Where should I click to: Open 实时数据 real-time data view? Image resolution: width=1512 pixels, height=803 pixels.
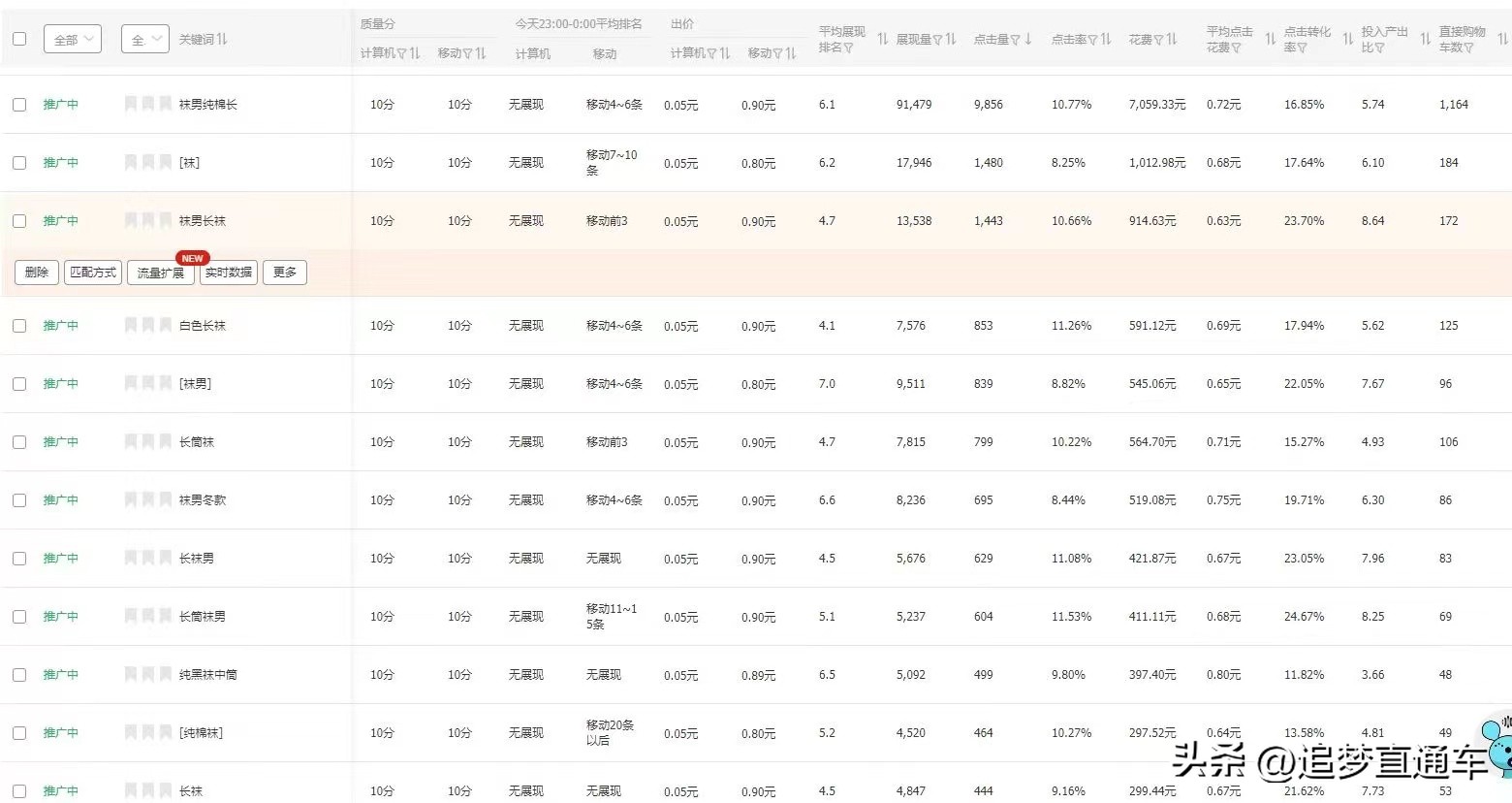coord(228,272)
